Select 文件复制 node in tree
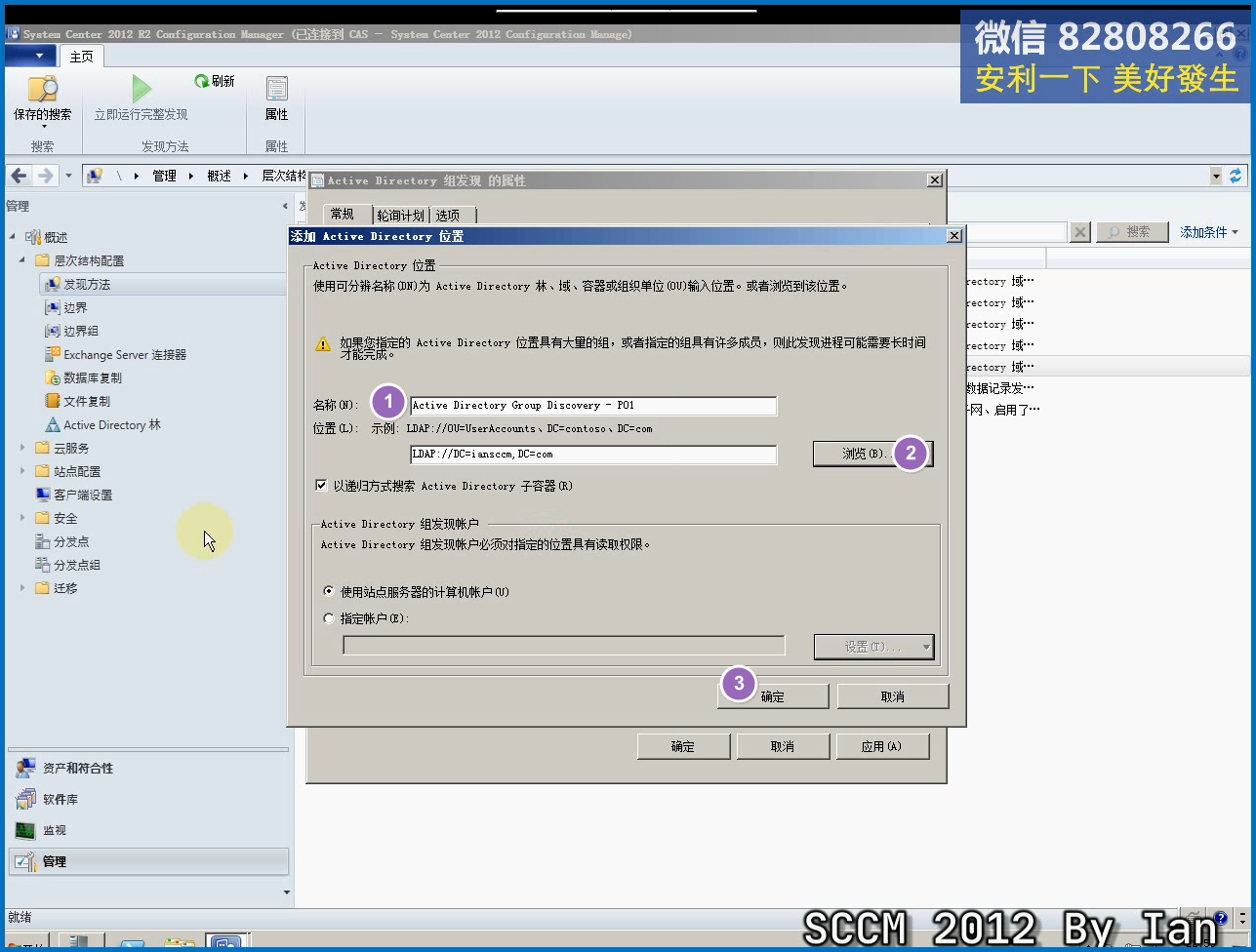The width and height of the screenshot is (1256, 952). pyautogui.click(x=87, y=401)
